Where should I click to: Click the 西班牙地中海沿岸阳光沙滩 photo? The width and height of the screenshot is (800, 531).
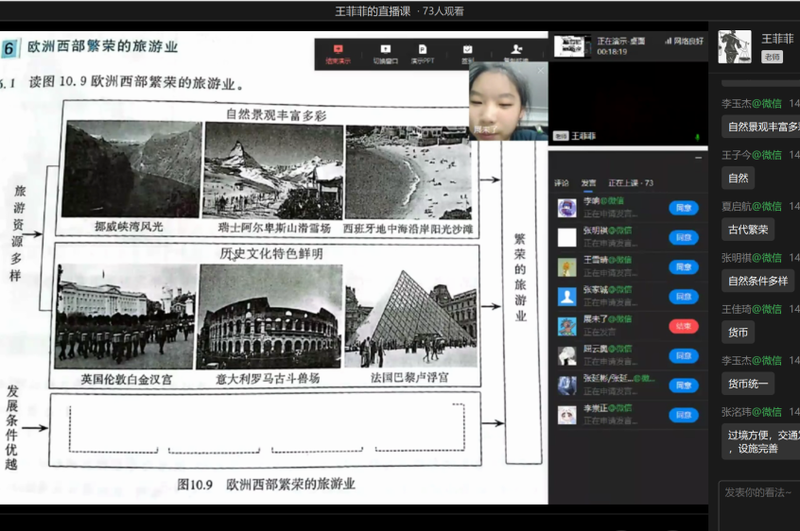pos(409,172)
